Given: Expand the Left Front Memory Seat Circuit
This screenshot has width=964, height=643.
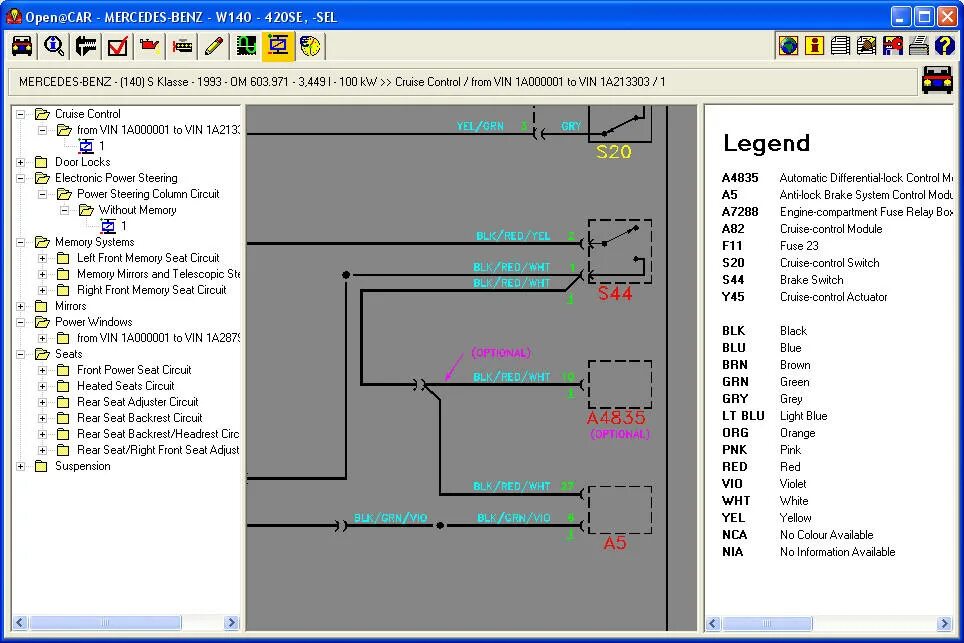Looking at the screenshot, I should click(x=42, y=258).
